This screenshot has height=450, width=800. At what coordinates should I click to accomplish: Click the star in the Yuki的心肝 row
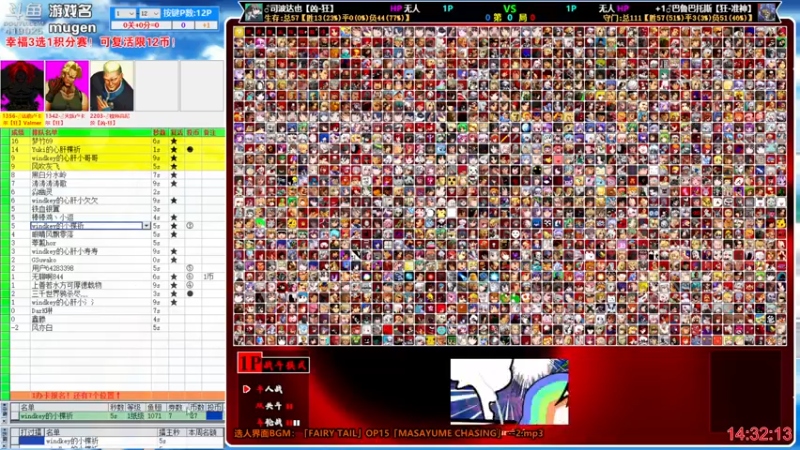[x=174, y=149]
